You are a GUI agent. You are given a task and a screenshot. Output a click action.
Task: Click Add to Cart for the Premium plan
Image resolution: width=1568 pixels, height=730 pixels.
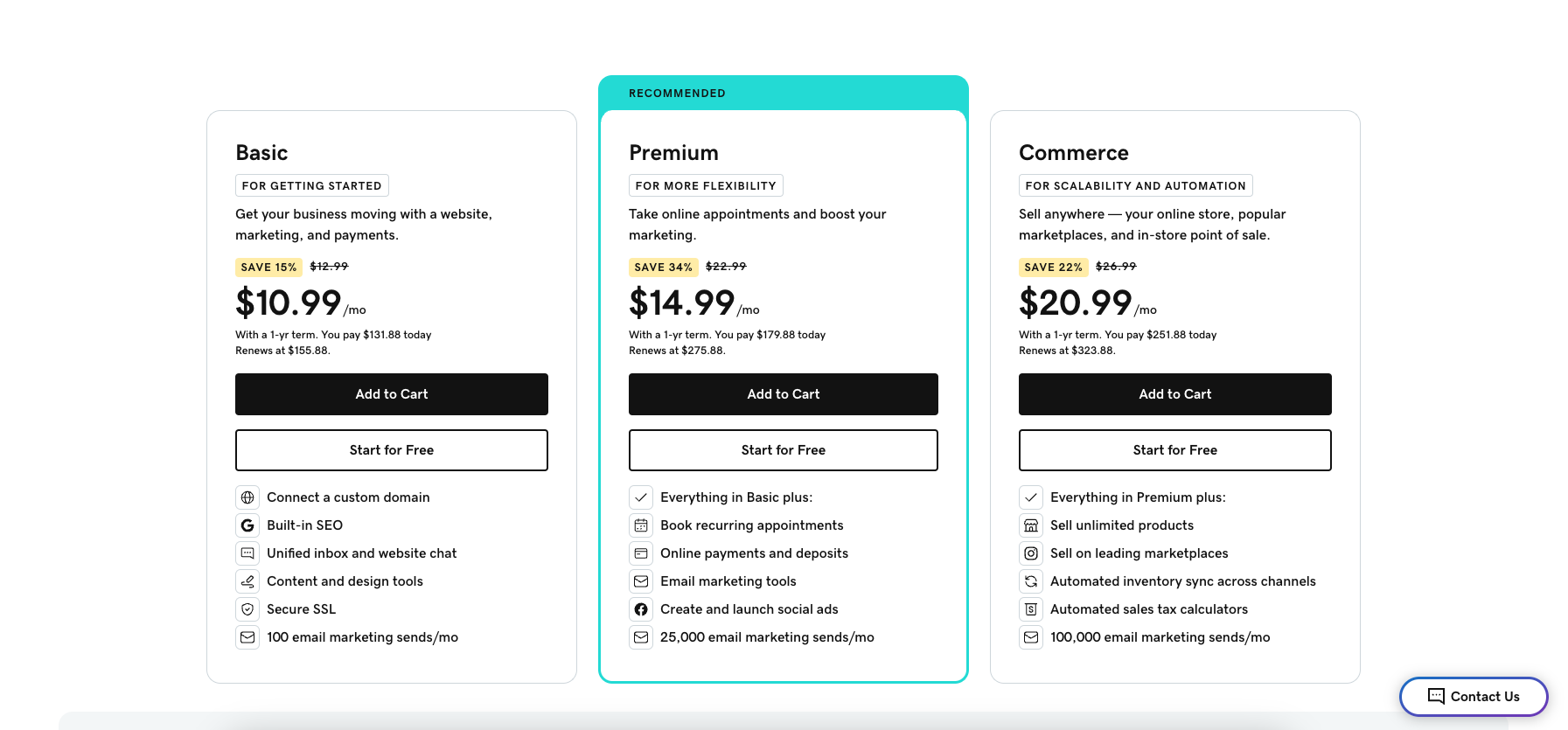pyautogui.click(x=783, y=393)
